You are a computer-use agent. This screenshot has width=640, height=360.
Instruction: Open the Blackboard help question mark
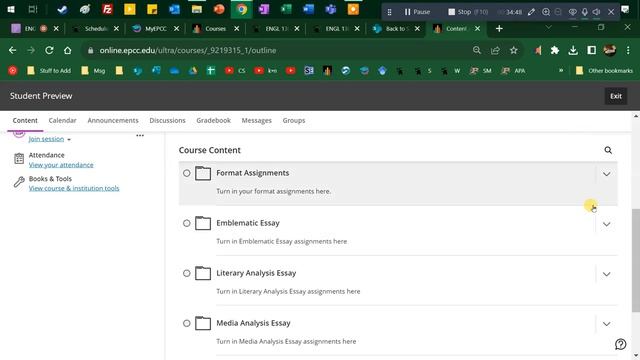[x=620, y=344]
